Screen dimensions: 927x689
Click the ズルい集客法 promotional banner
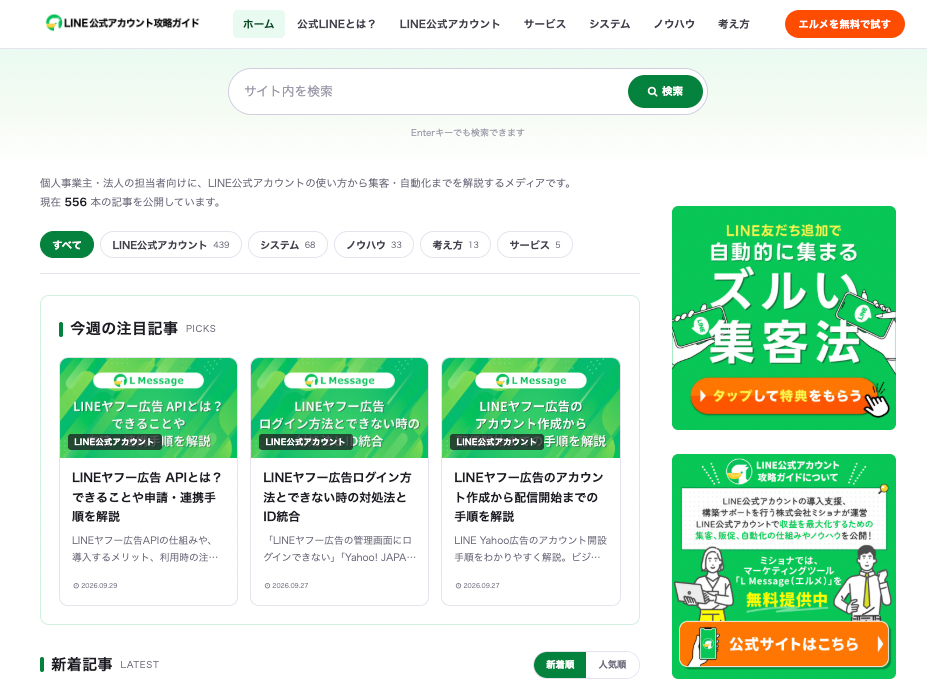pos(784,318)
